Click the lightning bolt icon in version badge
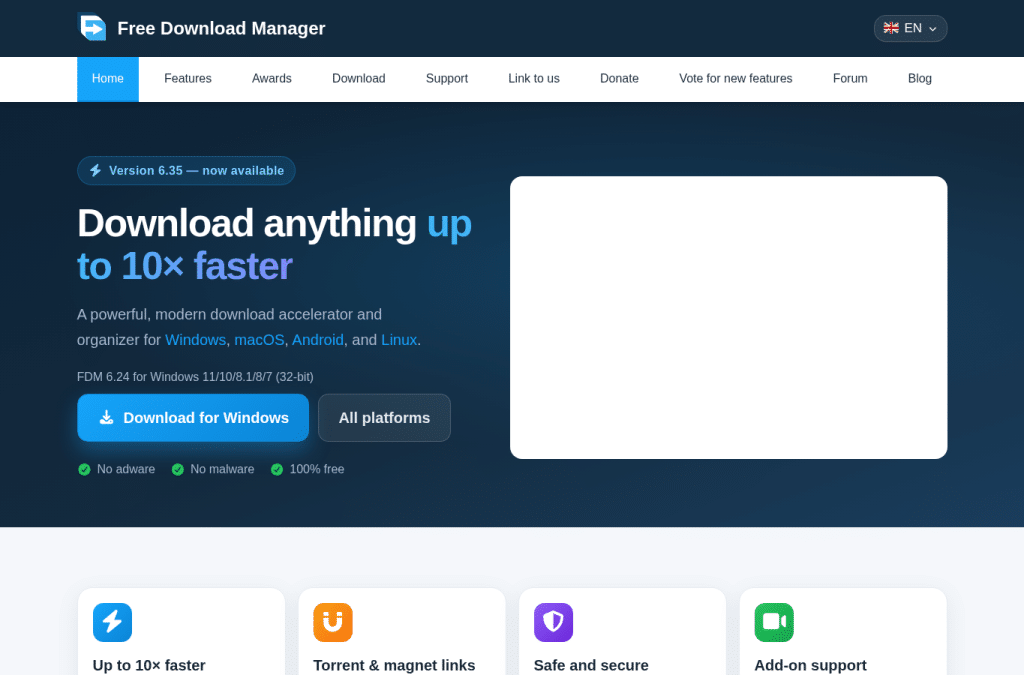The width and height of the screenshot is (1024, 675). (95, 170)
